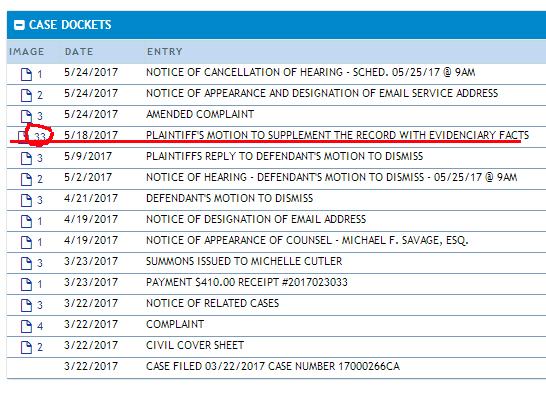Screen dimensions: 546x398
Task: Click the Entry column header
Action: coord(165,52)
